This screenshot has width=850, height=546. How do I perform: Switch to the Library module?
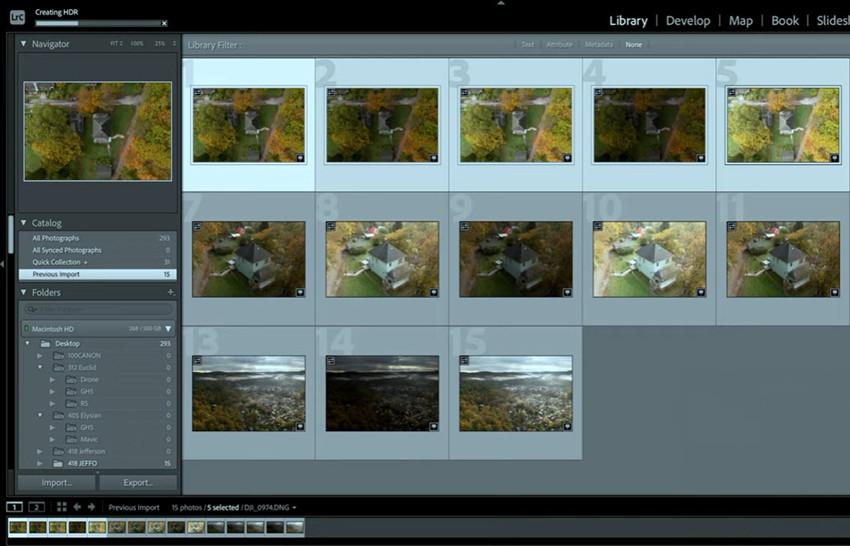click(628, 21)
